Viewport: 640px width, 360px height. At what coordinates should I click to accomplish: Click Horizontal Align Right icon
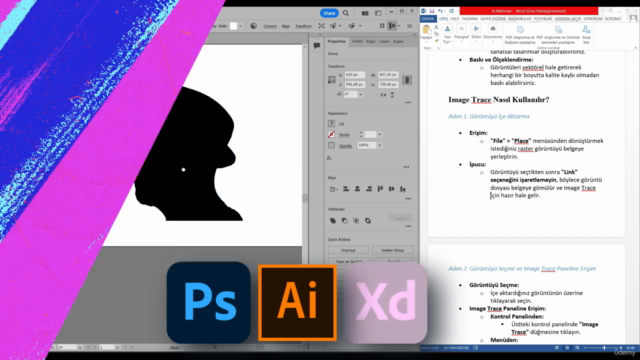[369, 189]
